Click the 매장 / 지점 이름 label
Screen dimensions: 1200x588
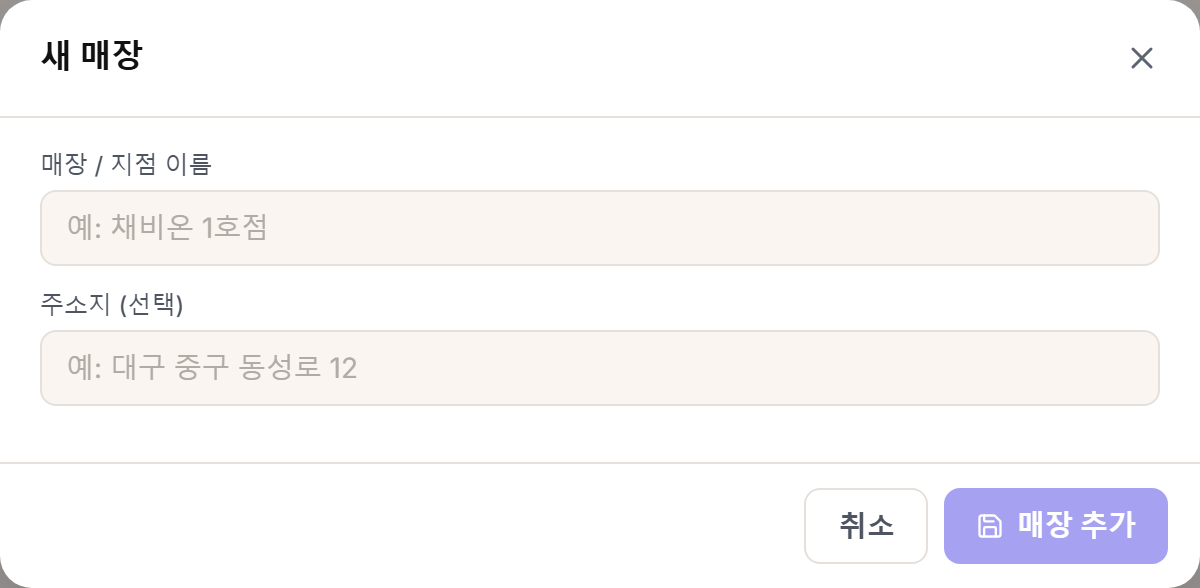pos(126,164)
